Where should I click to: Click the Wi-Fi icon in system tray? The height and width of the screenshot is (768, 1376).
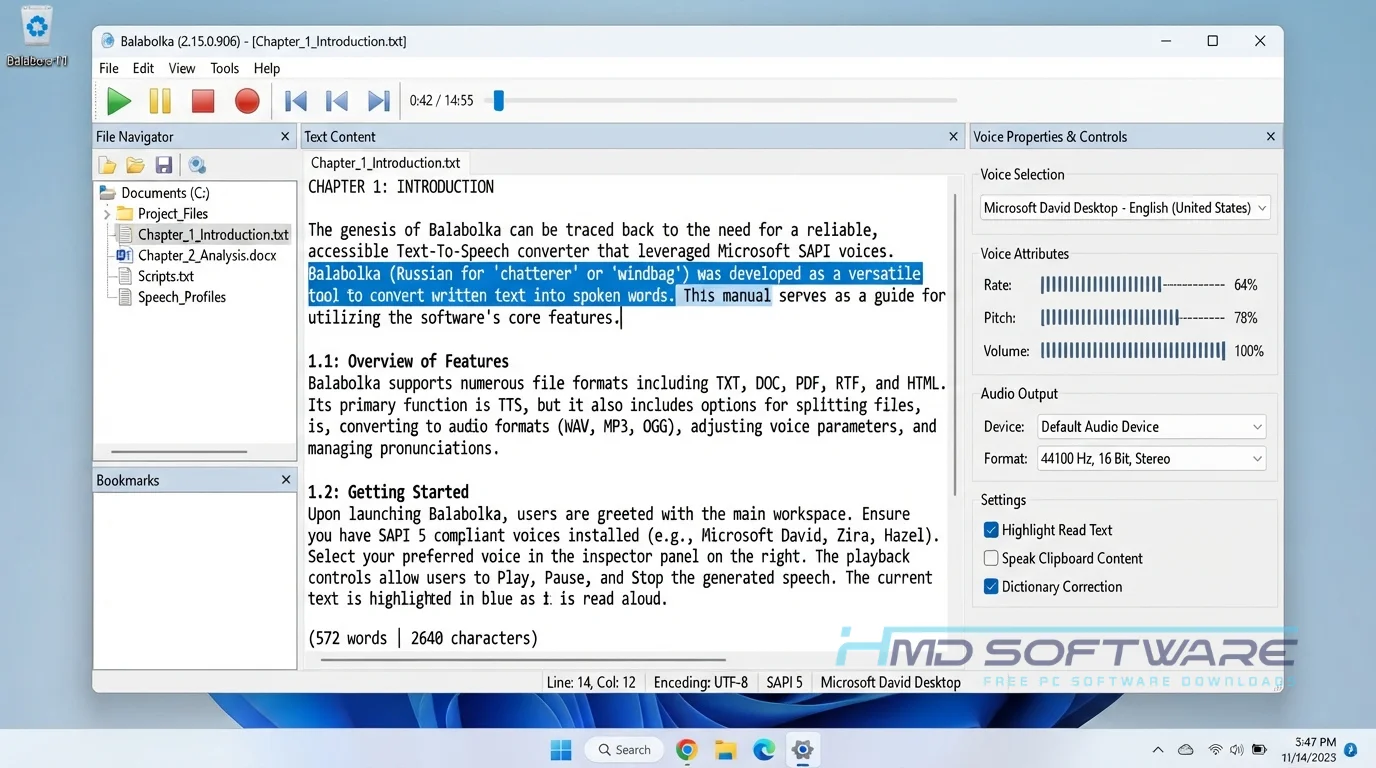pos(1215,750)
